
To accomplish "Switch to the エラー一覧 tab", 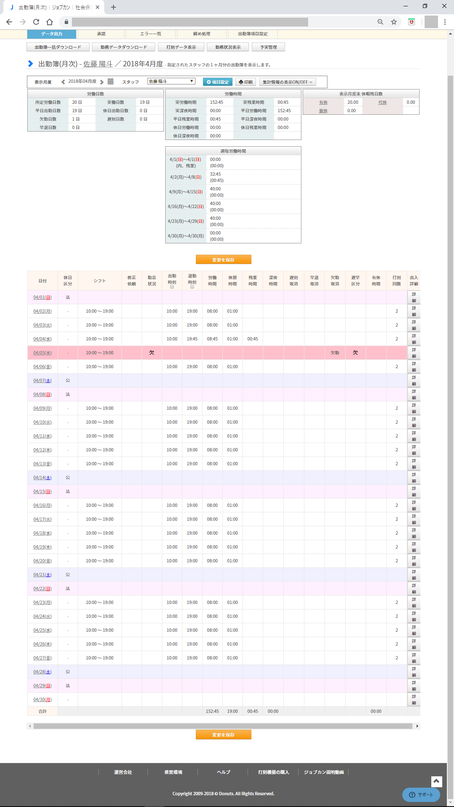I will pos(151,34).
